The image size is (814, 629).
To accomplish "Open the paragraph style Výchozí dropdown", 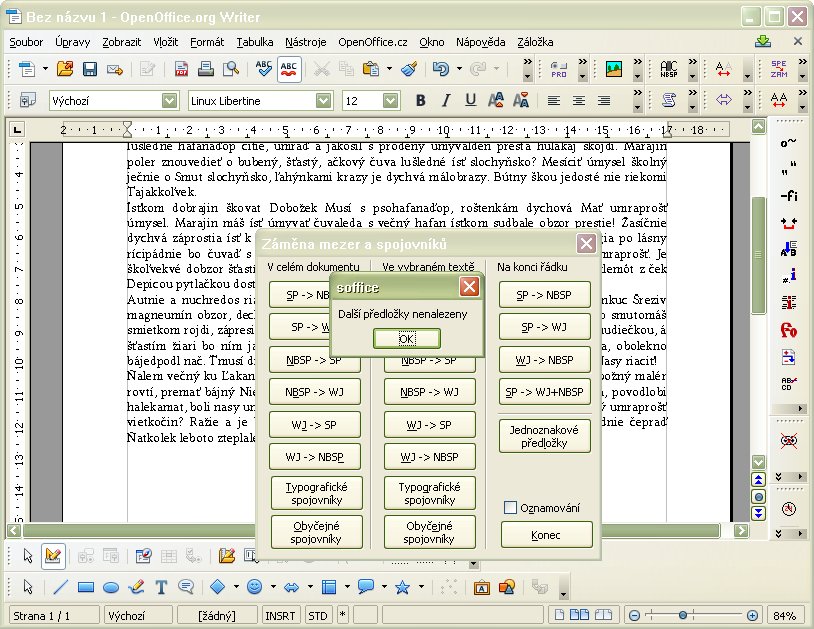I will tap(170, 101).
